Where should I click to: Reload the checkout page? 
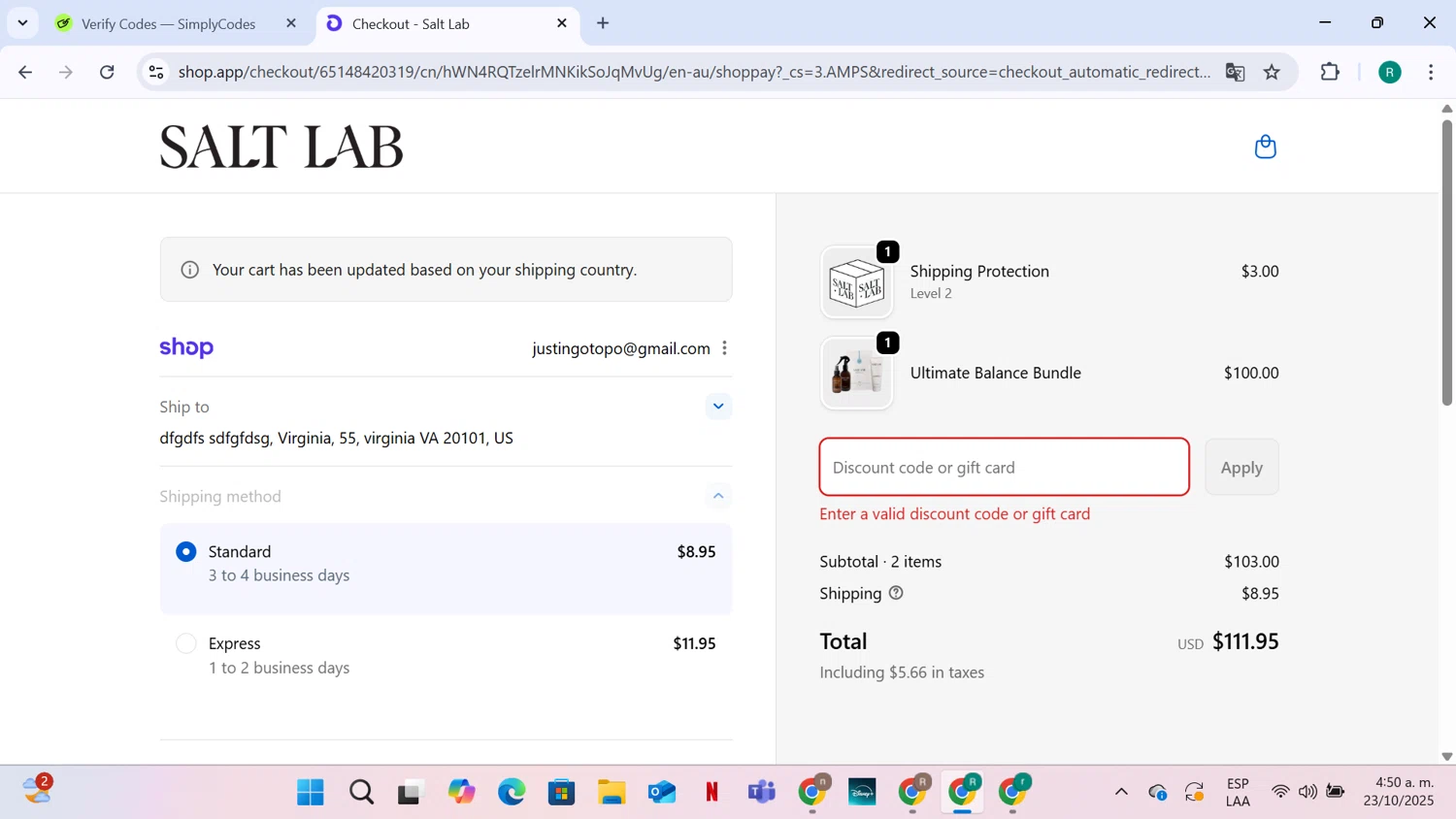108,72
